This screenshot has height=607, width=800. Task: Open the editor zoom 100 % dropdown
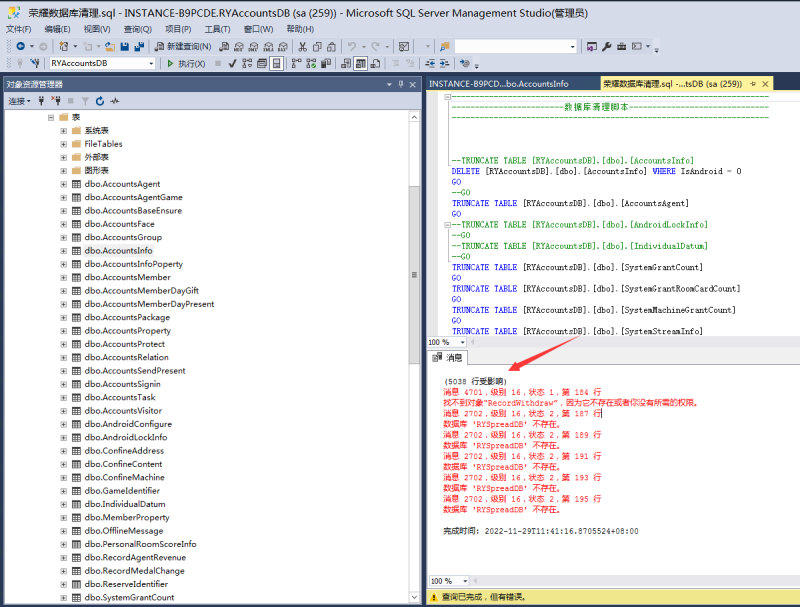(x=462, y=342)
